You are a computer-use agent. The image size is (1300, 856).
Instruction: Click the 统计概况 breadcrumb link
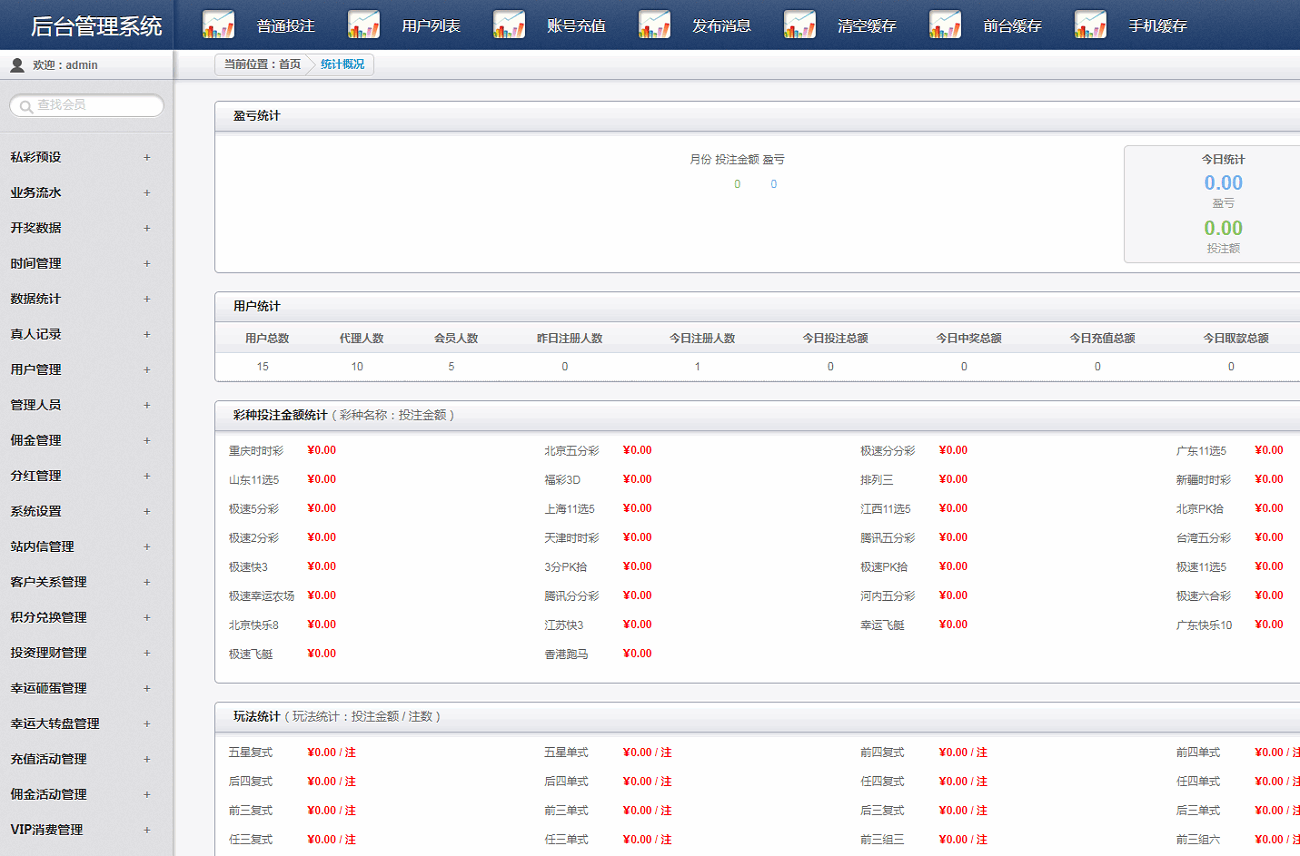coord(342,65)
